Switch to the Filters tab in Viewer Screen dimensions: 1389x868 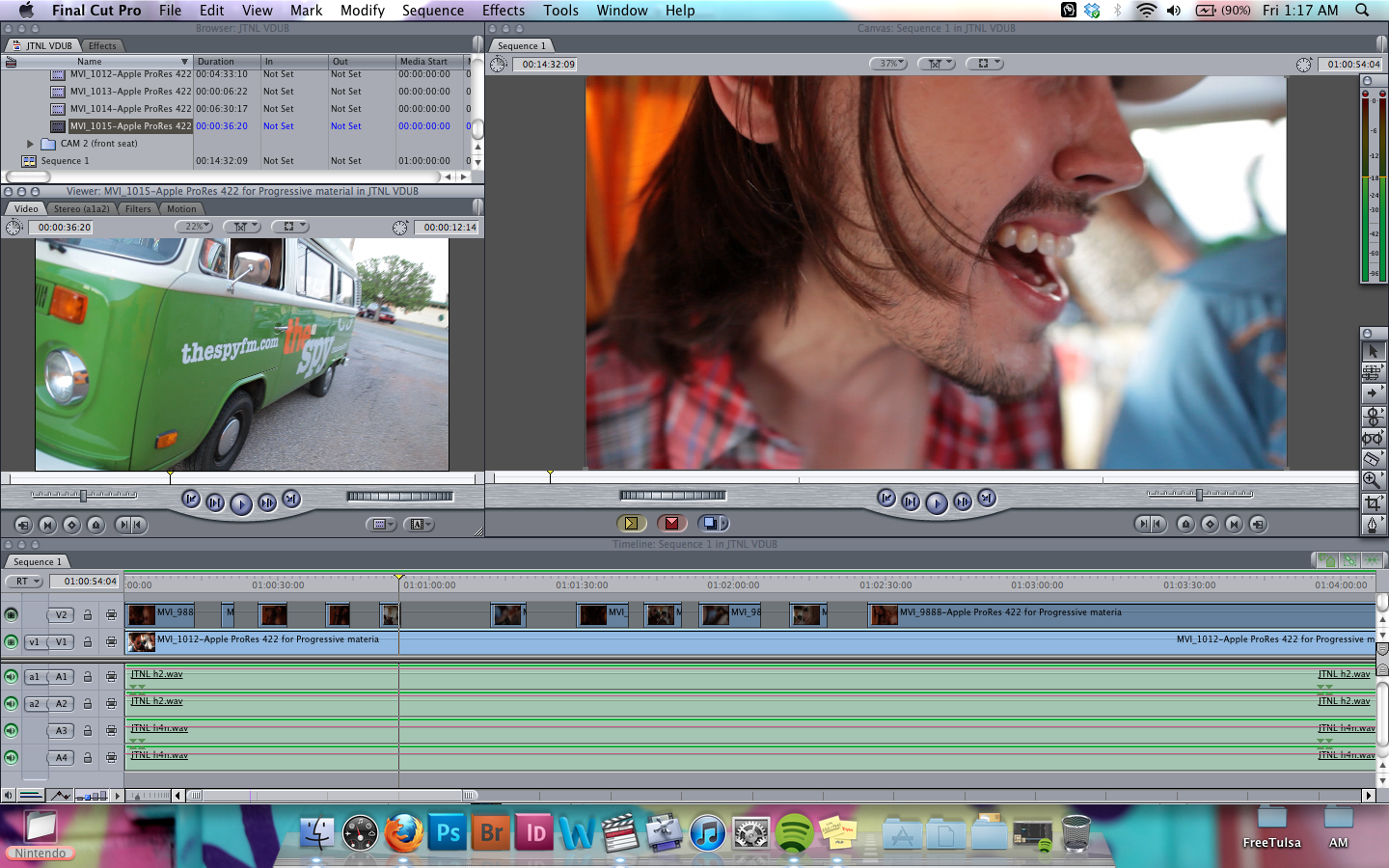(x=138, y=208)
